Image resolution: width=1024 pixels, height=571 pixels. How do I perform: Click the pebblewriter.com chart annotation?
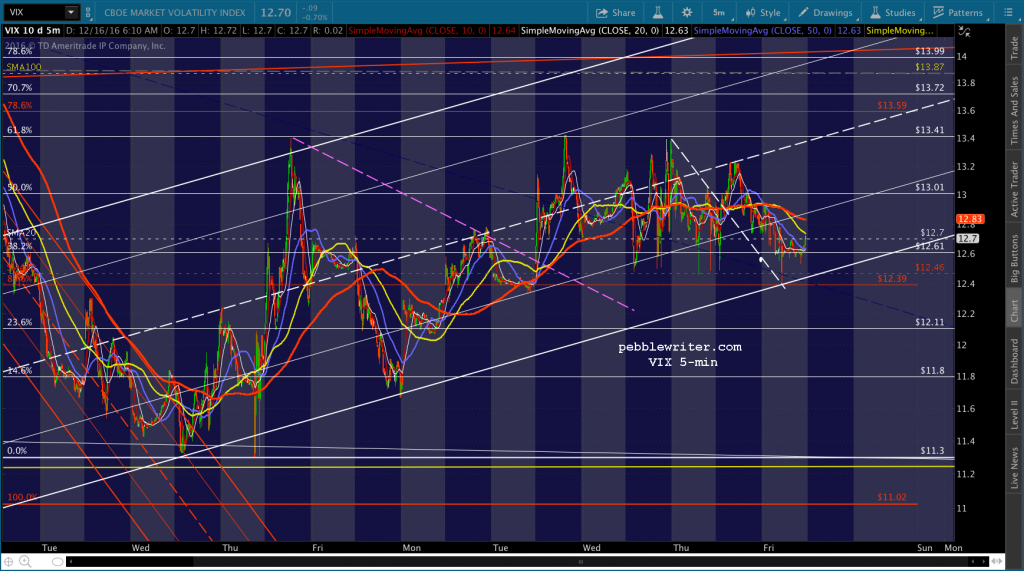[680, 347]
